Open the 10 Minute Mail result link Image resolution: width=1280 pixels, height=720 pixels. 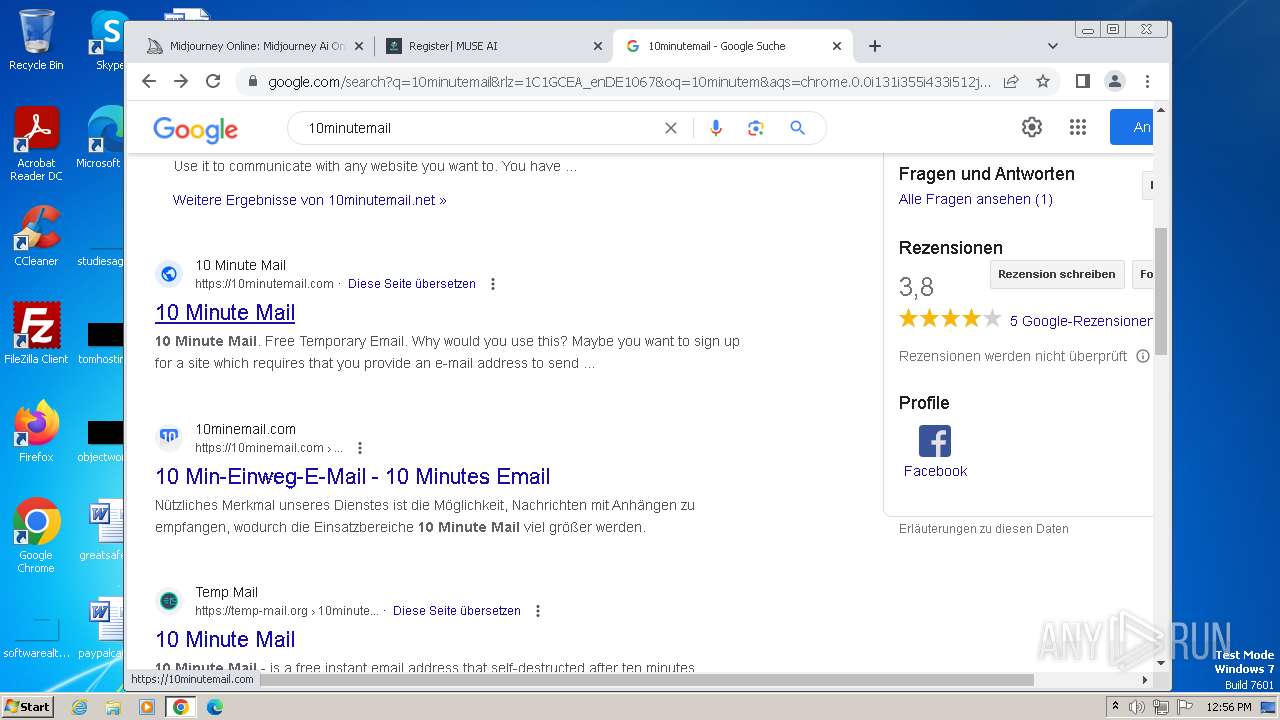click(225, 312)
